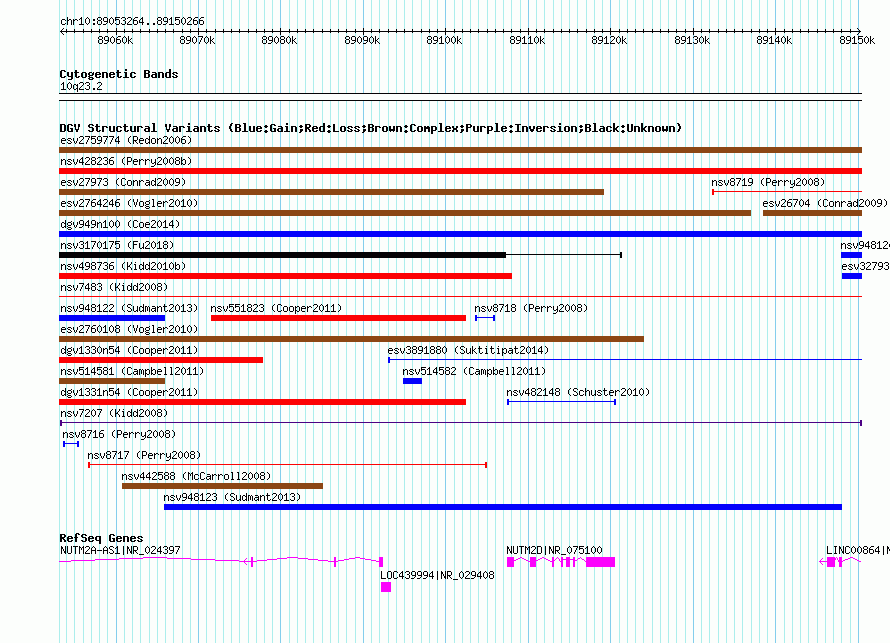Select the RefSeq Genes track heading
The image size is (890, 643).
(x=101, y=538)
